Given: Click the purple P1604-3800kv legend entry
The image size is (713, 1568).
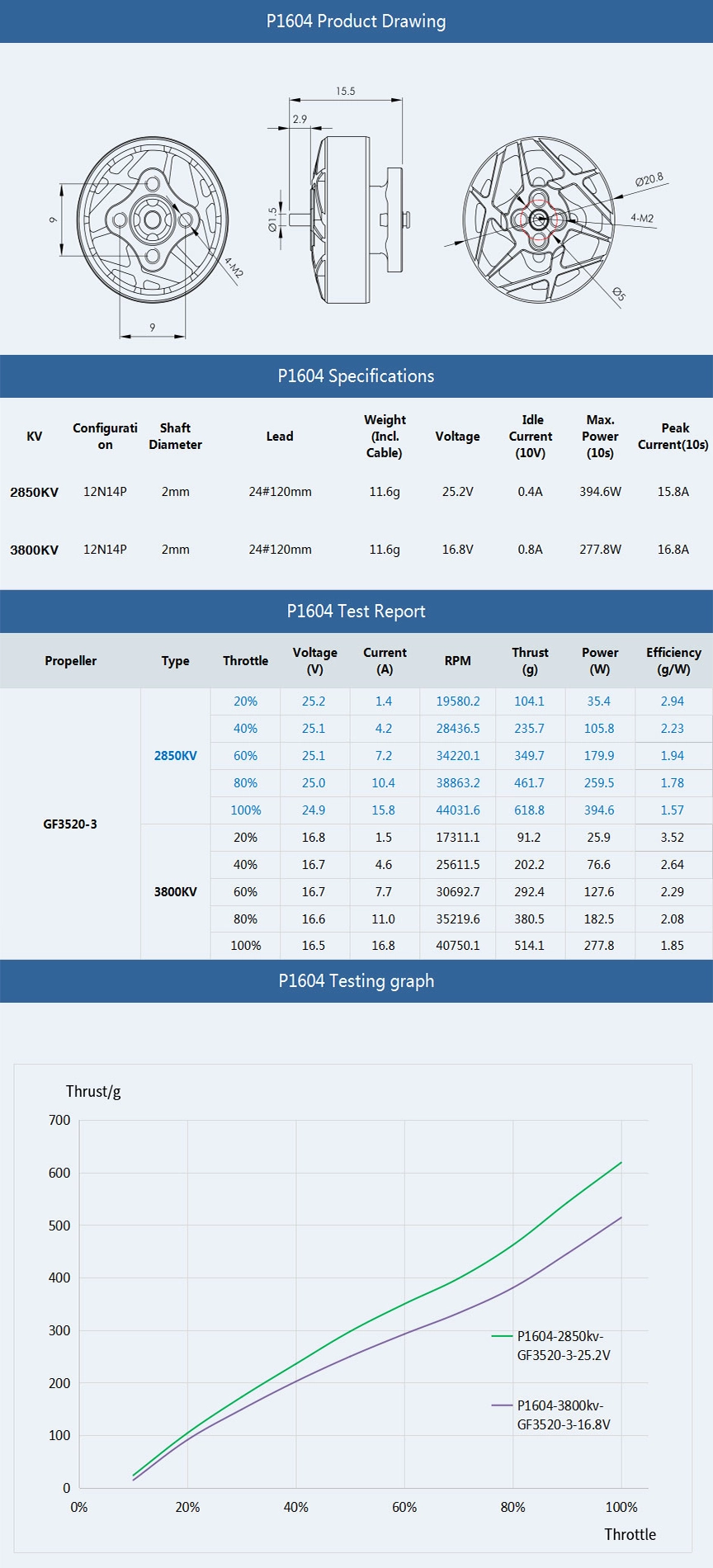Looking at the screenshot, I should click(x=552, y=1415).
